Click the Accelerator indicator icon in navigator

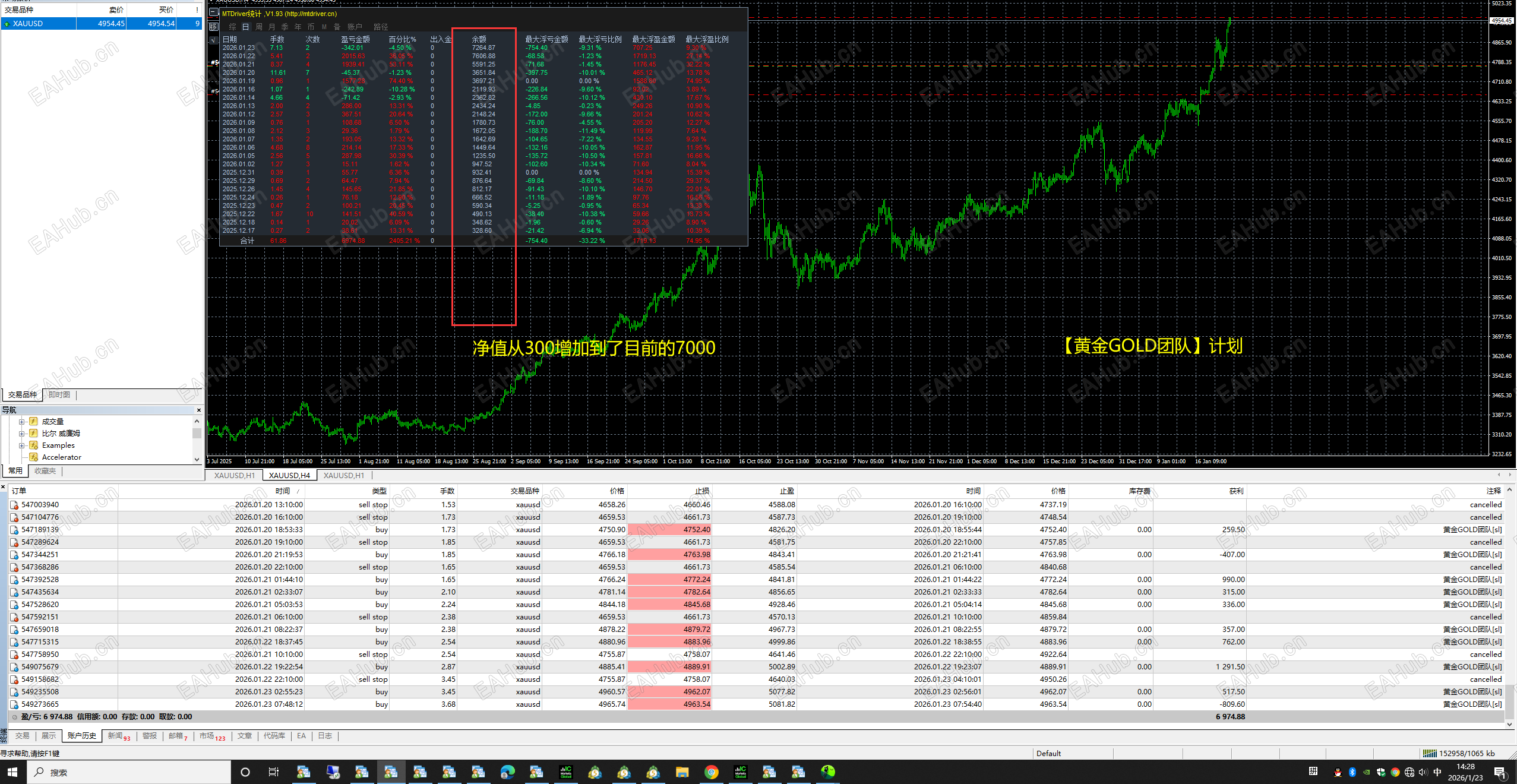[34, 457]
